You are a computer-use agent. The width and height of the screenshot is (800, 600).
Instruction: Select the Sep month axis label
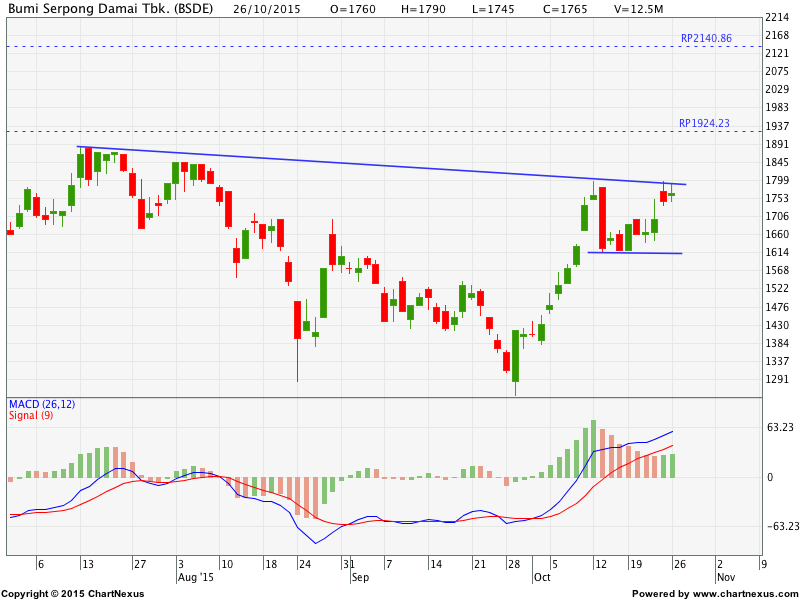tap(360, 577)
